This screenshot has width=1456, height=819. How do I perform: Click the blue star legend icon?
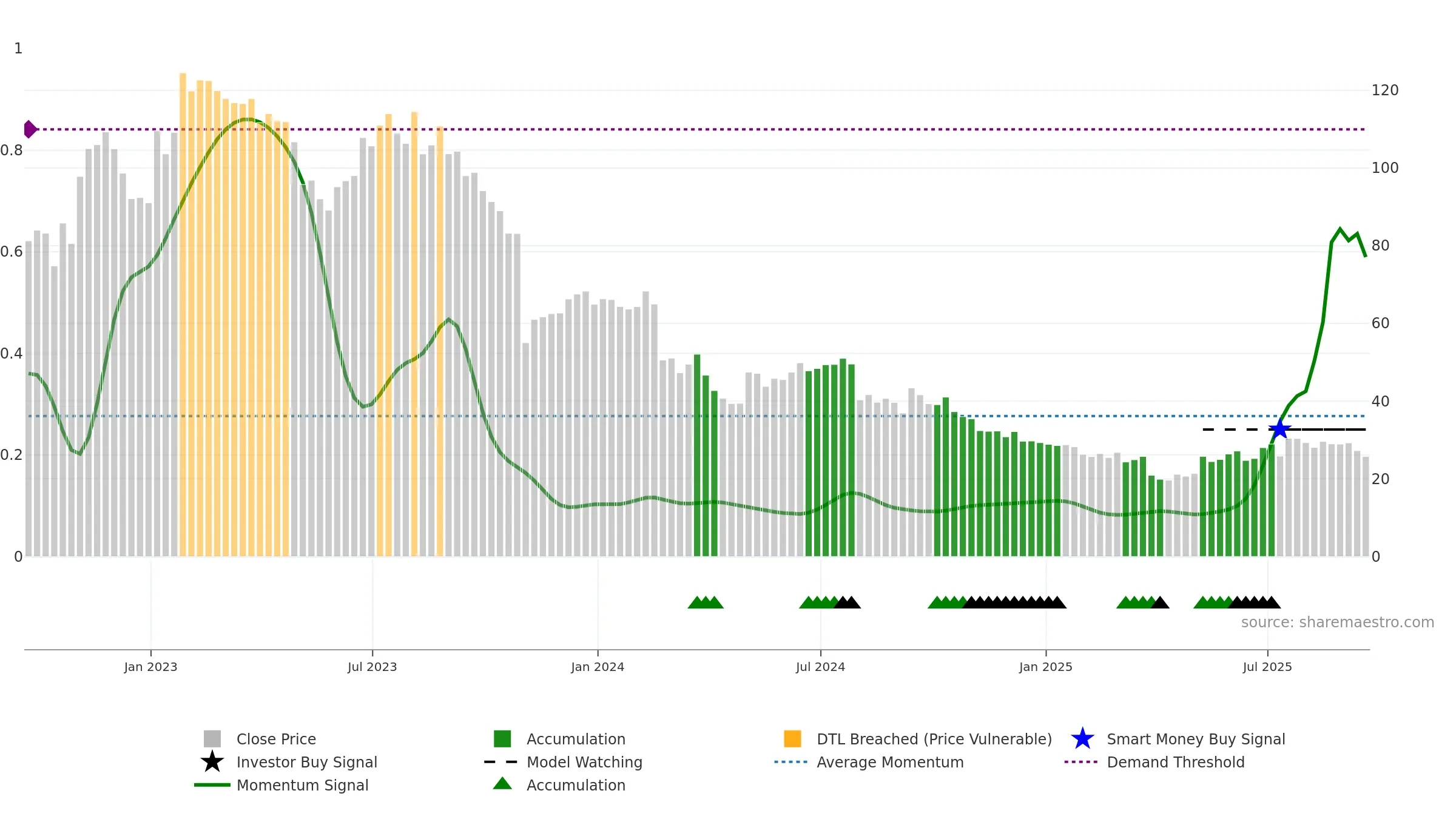pos(1082,739)
